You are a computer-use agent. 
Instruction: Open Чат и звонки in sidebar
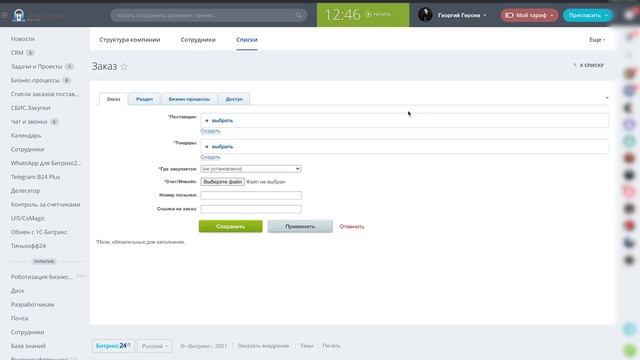point(29,122)
